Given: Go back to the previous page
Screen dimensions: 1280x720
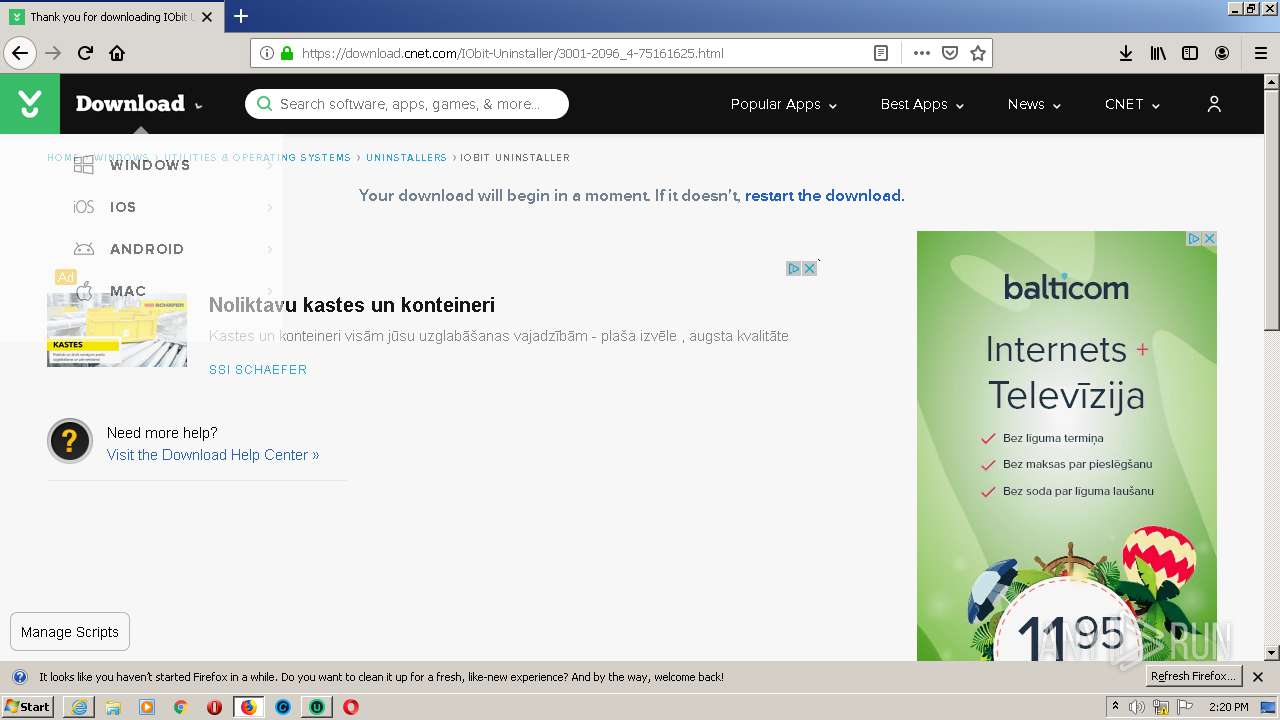Looking at the screenshot, I should 20,53.
